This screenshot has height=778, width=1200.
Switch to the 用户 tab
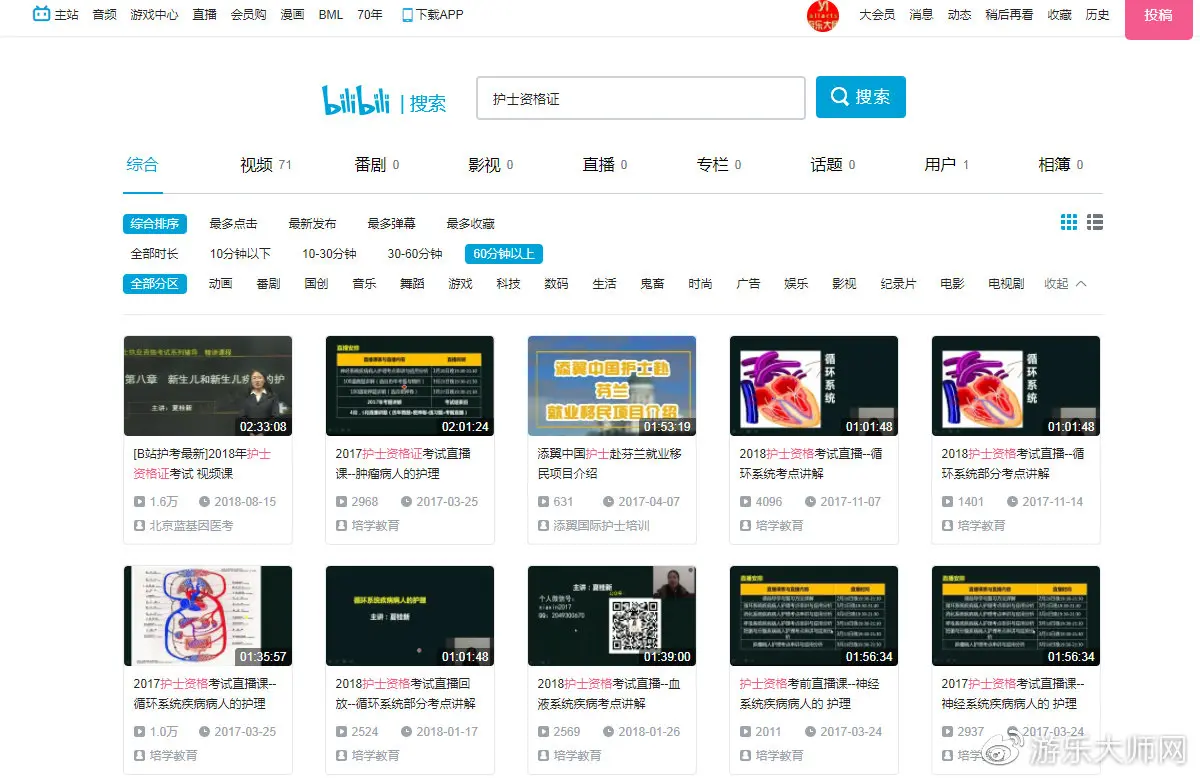[x=946, y=165]
